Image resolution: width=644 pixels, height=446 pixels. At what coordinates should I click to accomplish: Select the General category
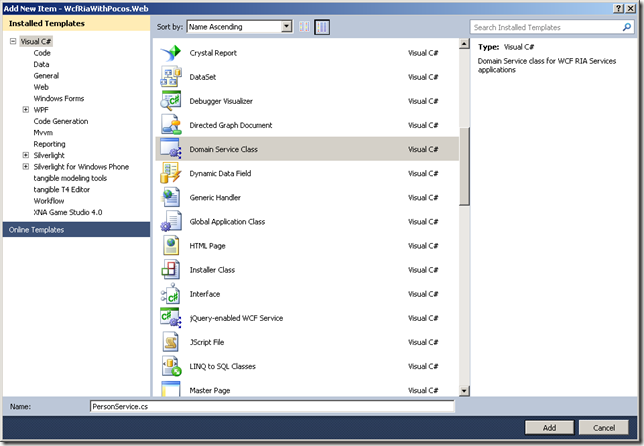pyautogui.click(x=46, y=76)
